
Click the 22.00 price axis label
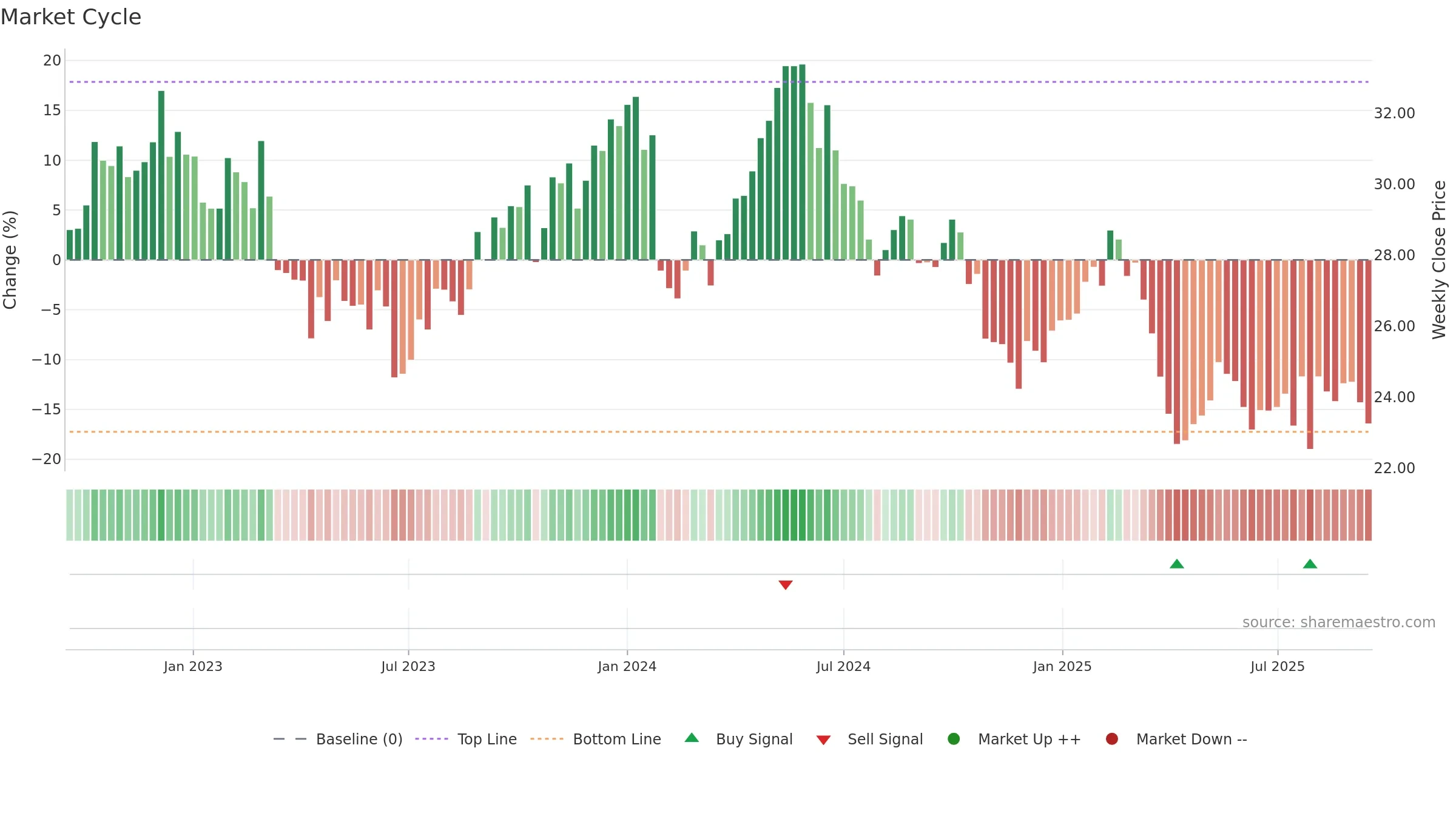(x=1394, y=468)
